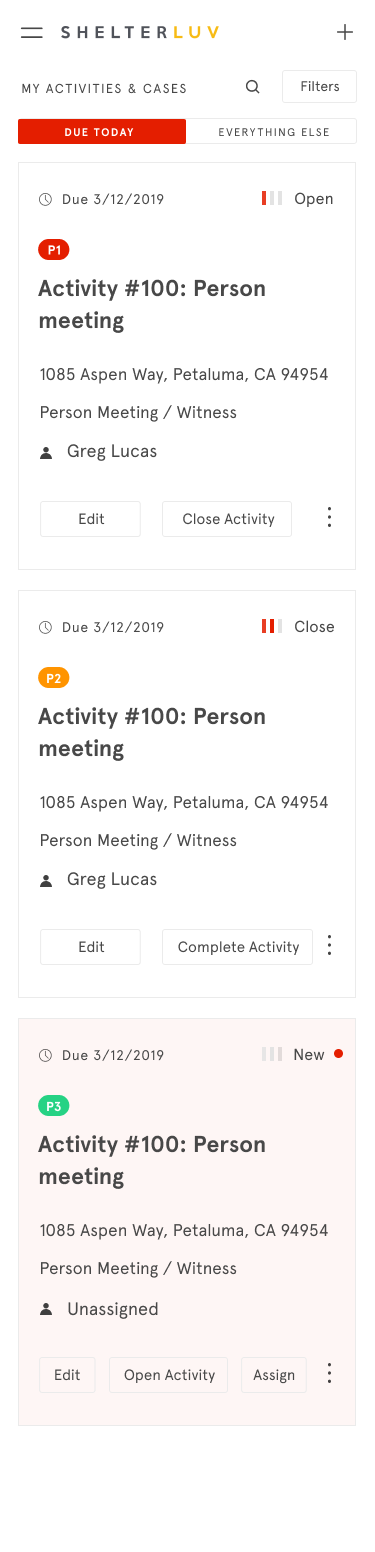Click the person icon beside Unassigned
The height and width of the screenshot is (1552, 375).
46,1309
